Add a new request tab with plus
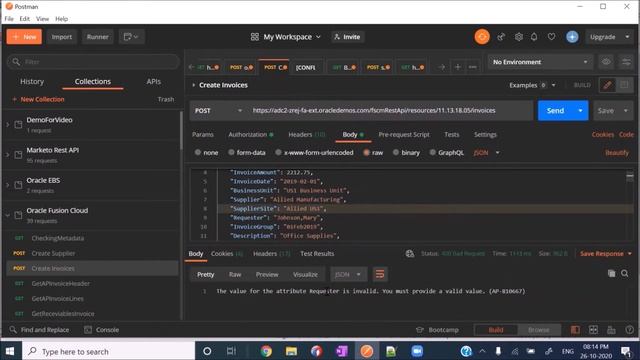This screenshot has height=360, width=640. tap(458, 67)
